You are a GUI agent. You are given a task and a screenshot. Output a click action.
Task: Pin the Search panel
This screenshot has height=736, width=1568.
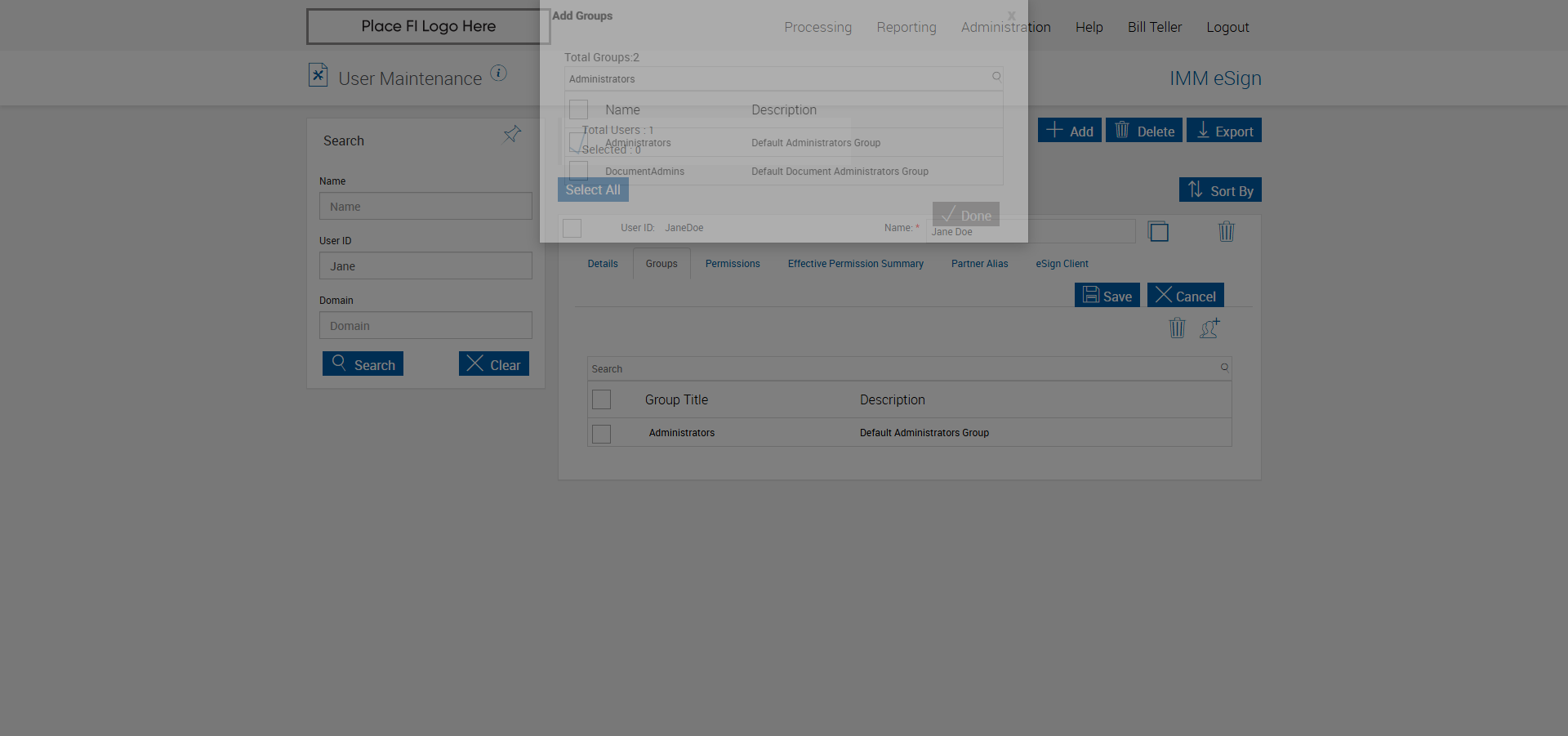coord(512,134)
